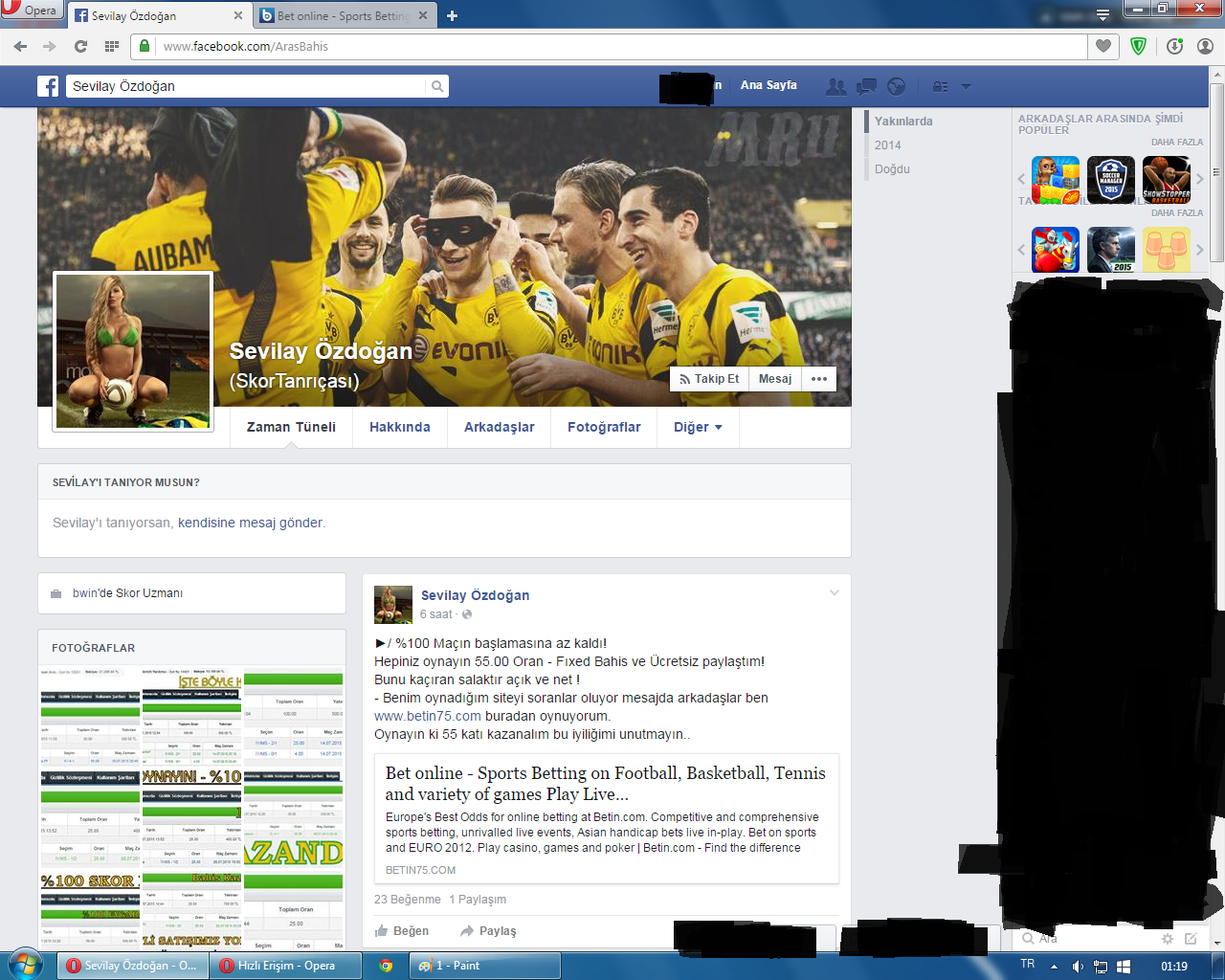Reload the current Facebook page

(80, 46)
